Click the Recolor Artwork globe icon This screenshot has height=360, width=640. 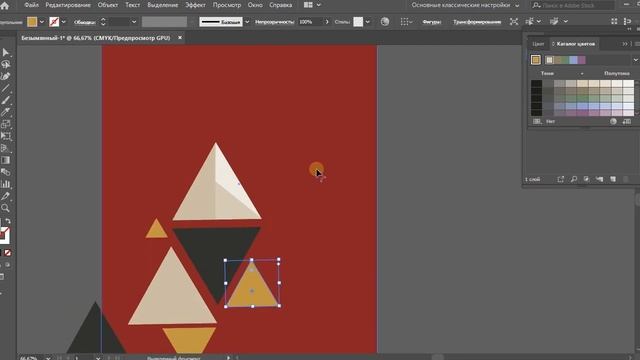(x=384, y=22)
